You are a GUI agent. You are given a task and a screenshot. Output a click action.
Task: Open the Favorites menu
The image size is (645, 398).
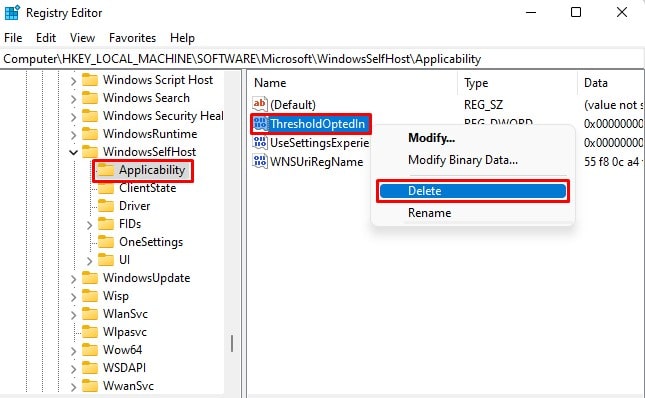[132, 38]
